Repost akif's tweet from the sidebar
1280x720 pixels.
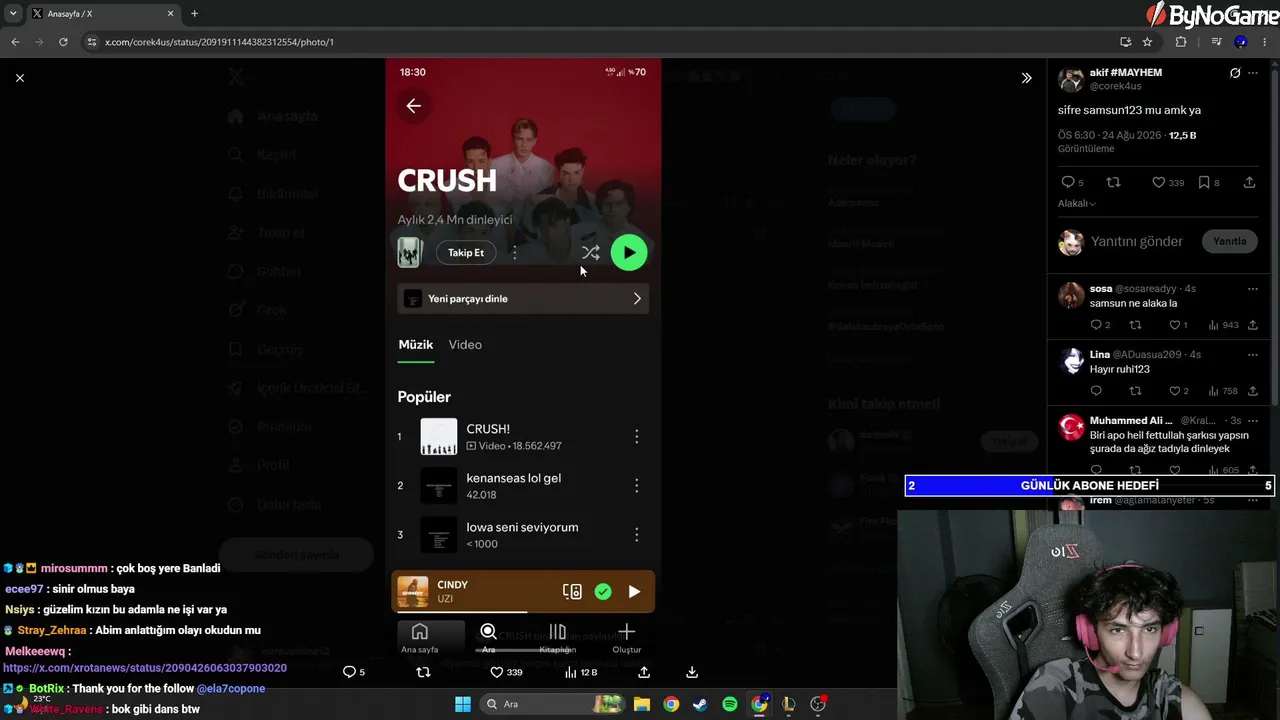click(x=1114, y=183)
